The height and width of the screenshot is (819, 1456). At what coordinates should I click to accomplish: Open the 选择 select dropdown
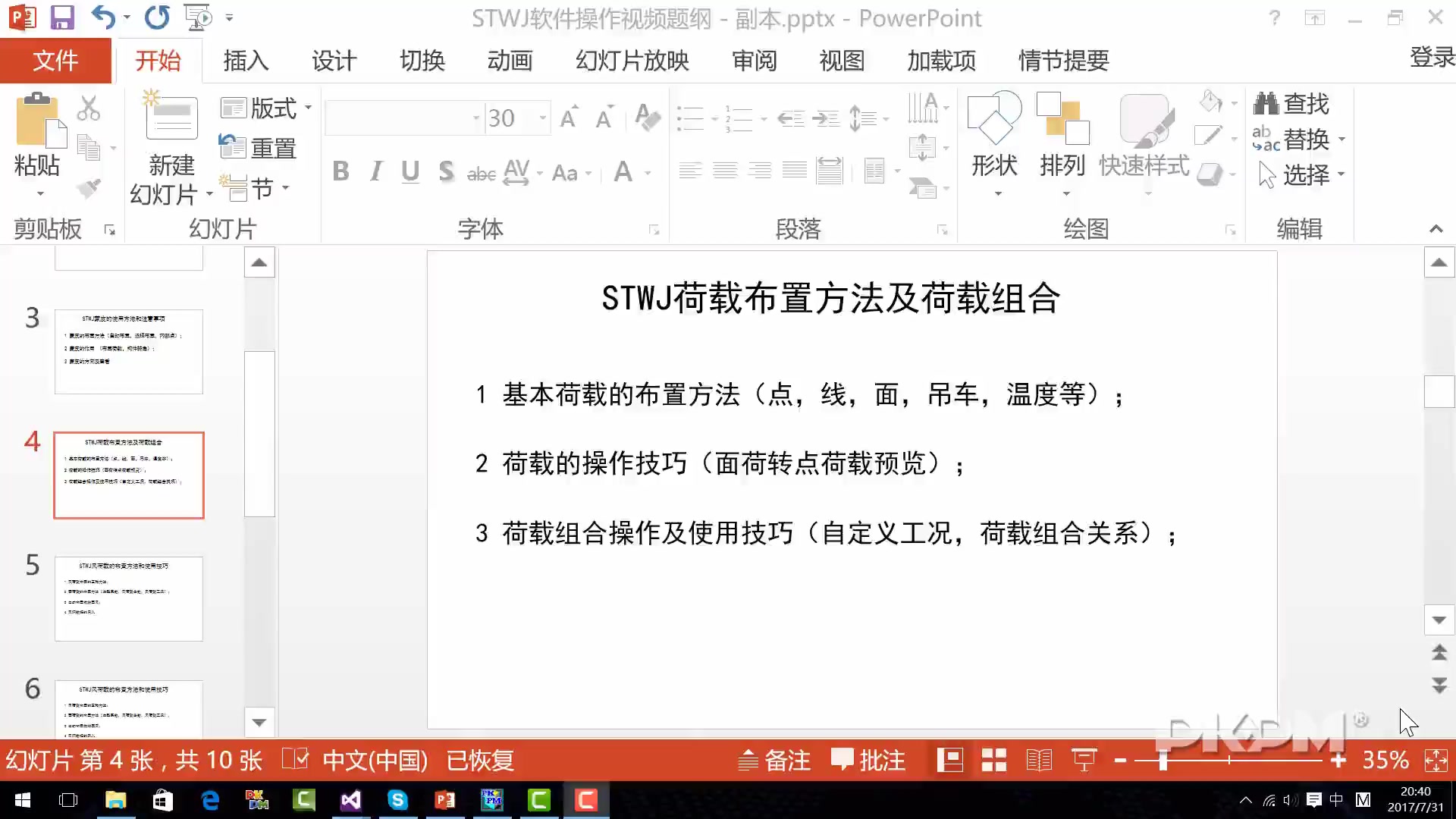tap(1301, 175)
